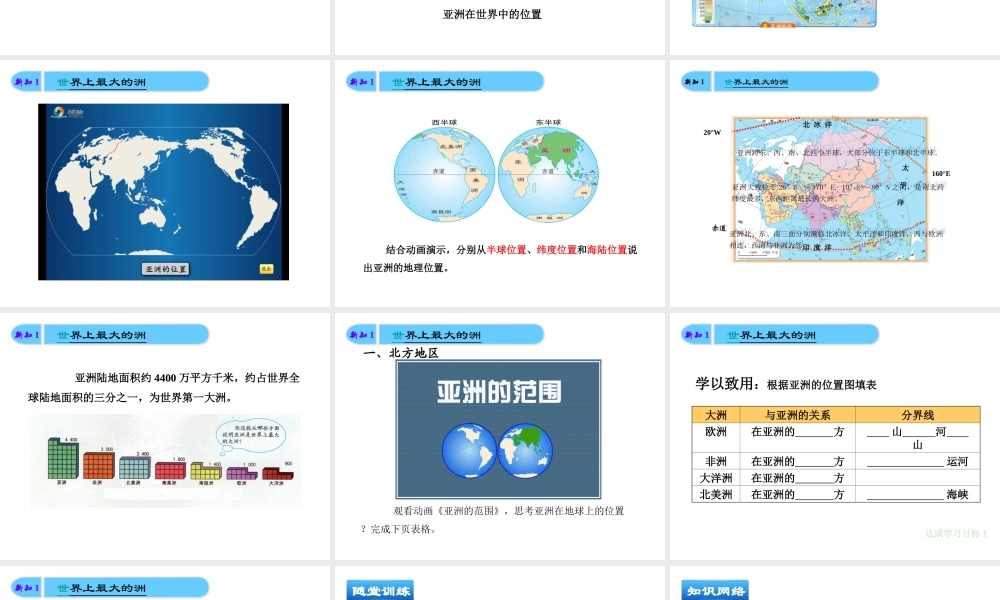1000x600 pixels.
Task: Click the red 纬度位置 text
Action: click(x=556, y=250)
